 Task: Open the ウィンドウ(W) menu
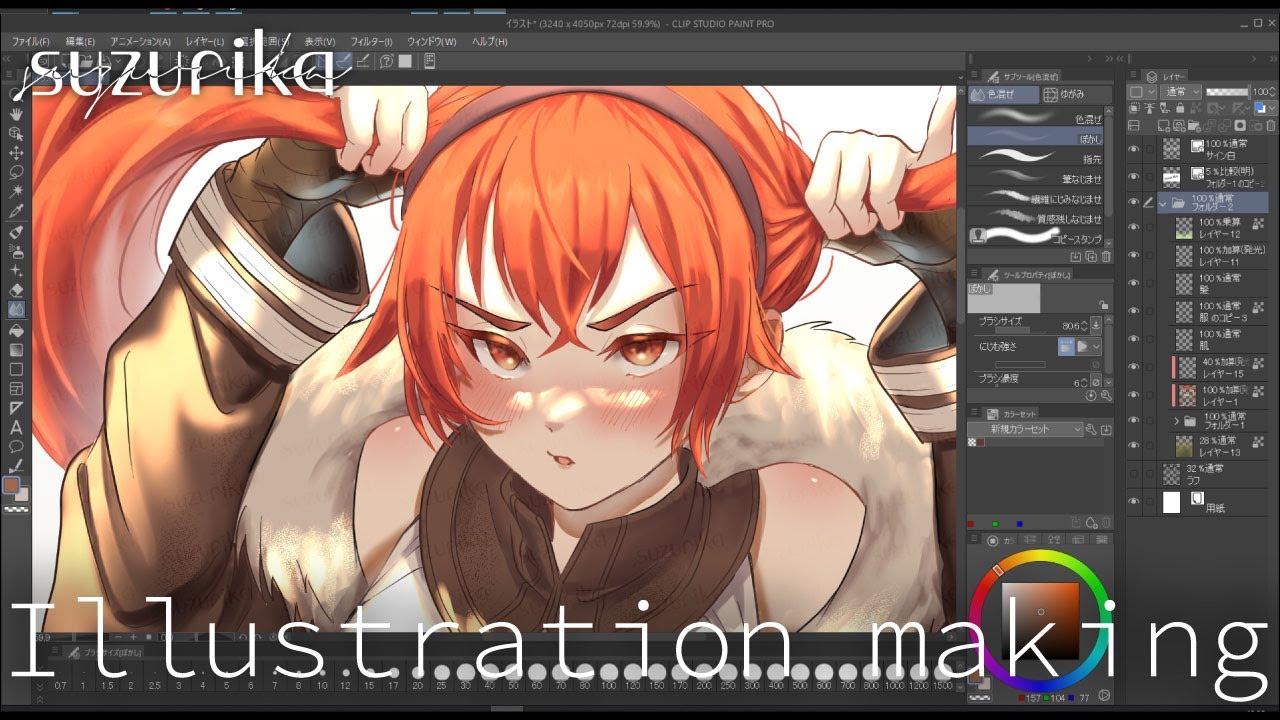pos(432,42)
